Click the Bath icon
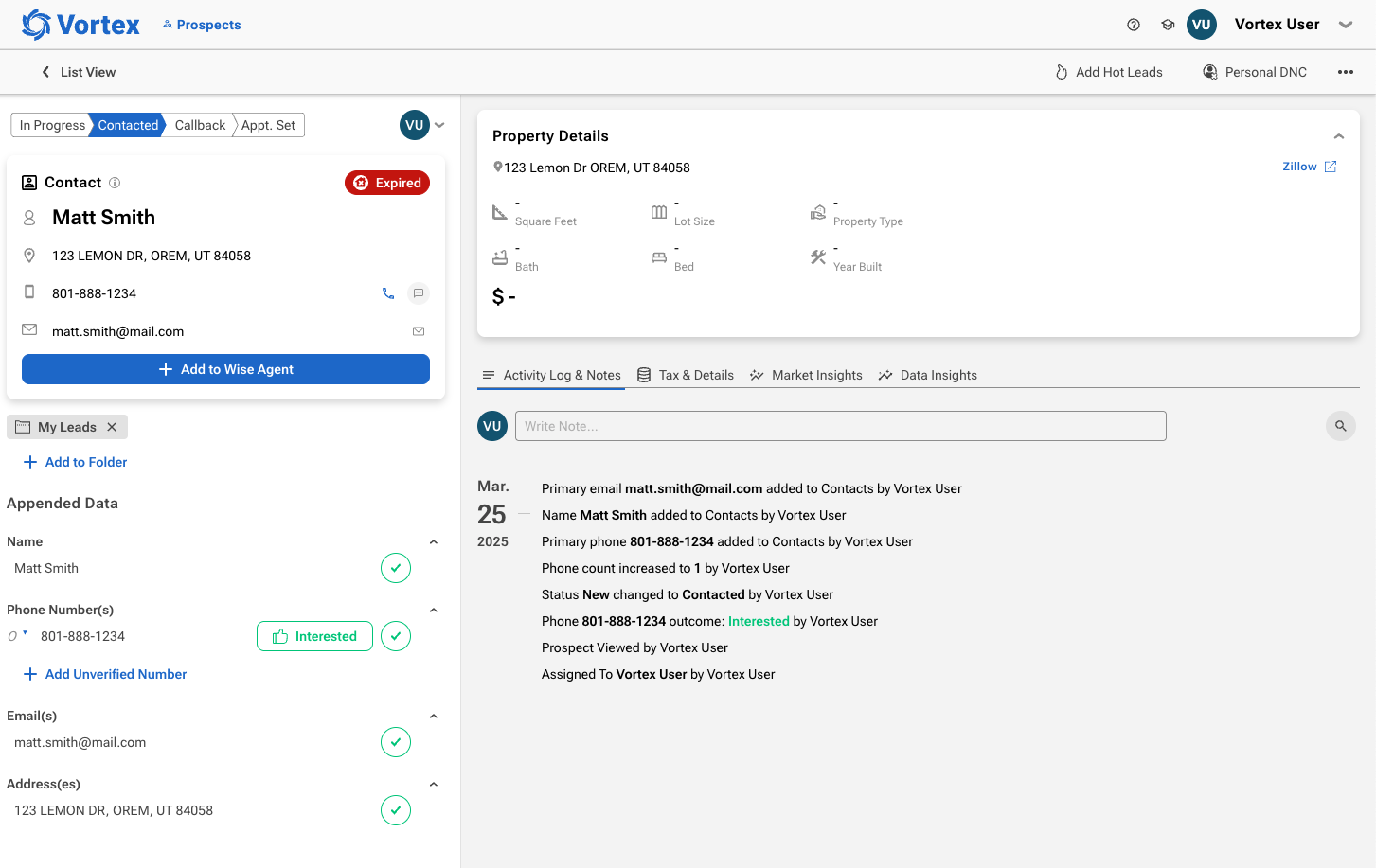The width and height of the screenshot is (1376, 868). coord(500,257)
